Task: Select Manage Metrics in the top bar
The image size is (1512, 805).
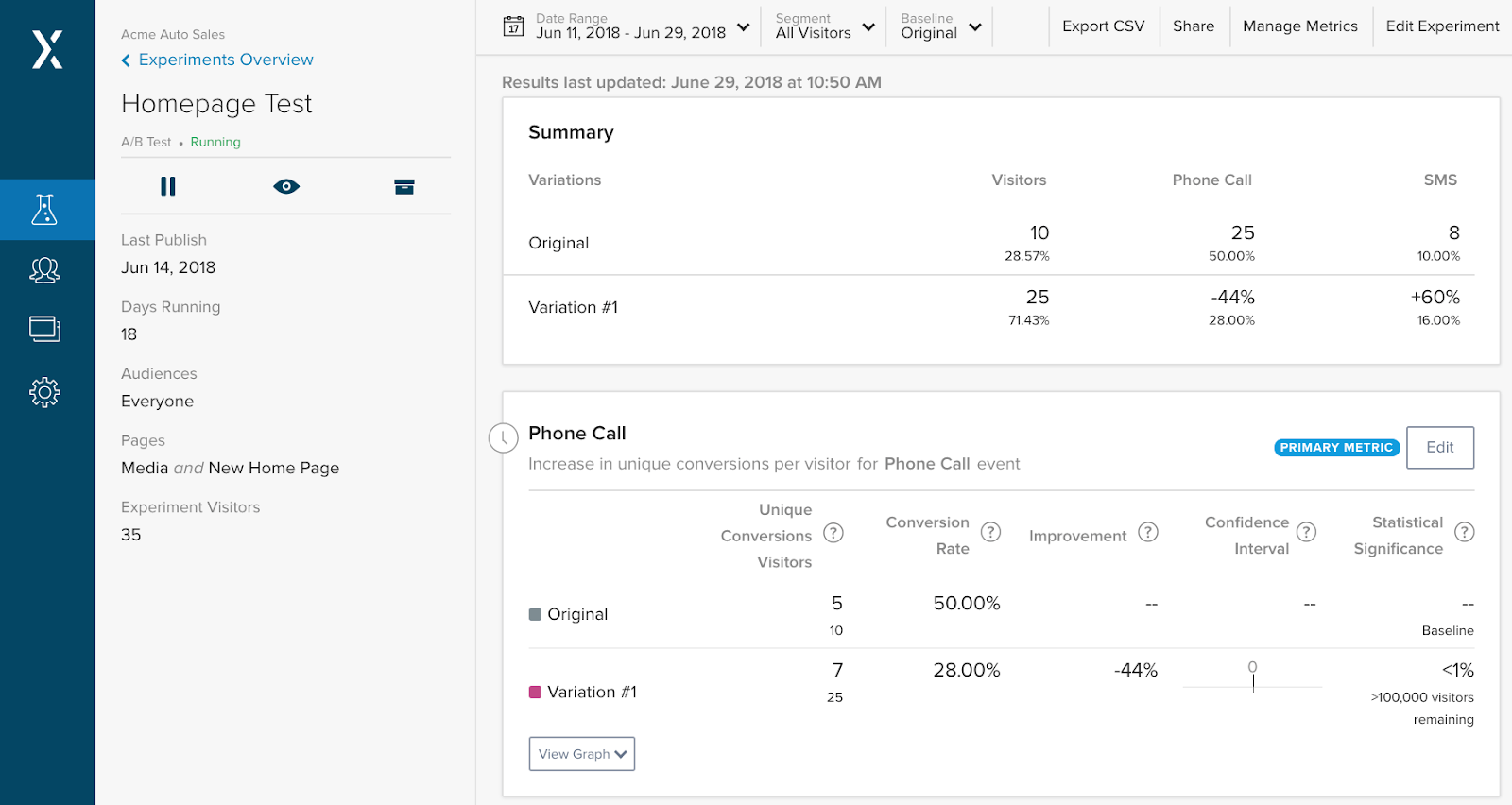Action: point(1299,26)
